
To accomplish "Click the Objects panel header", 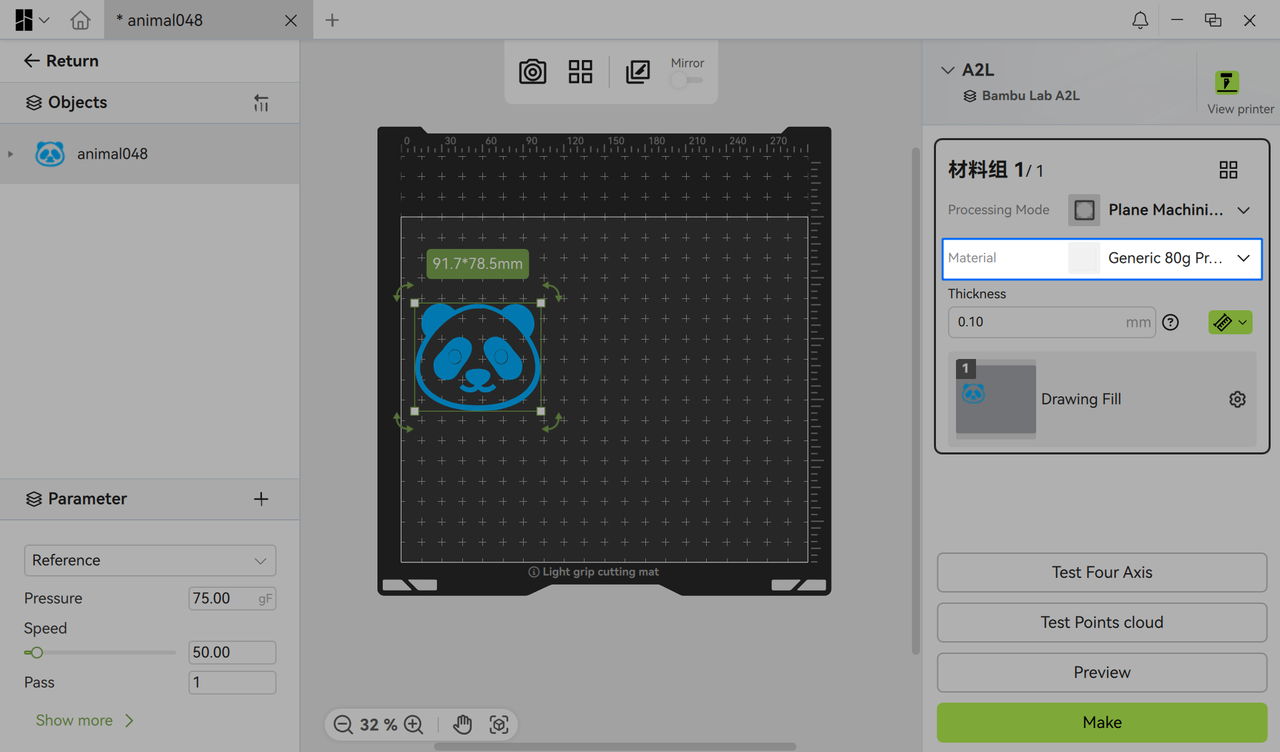I will click(150, 103).
